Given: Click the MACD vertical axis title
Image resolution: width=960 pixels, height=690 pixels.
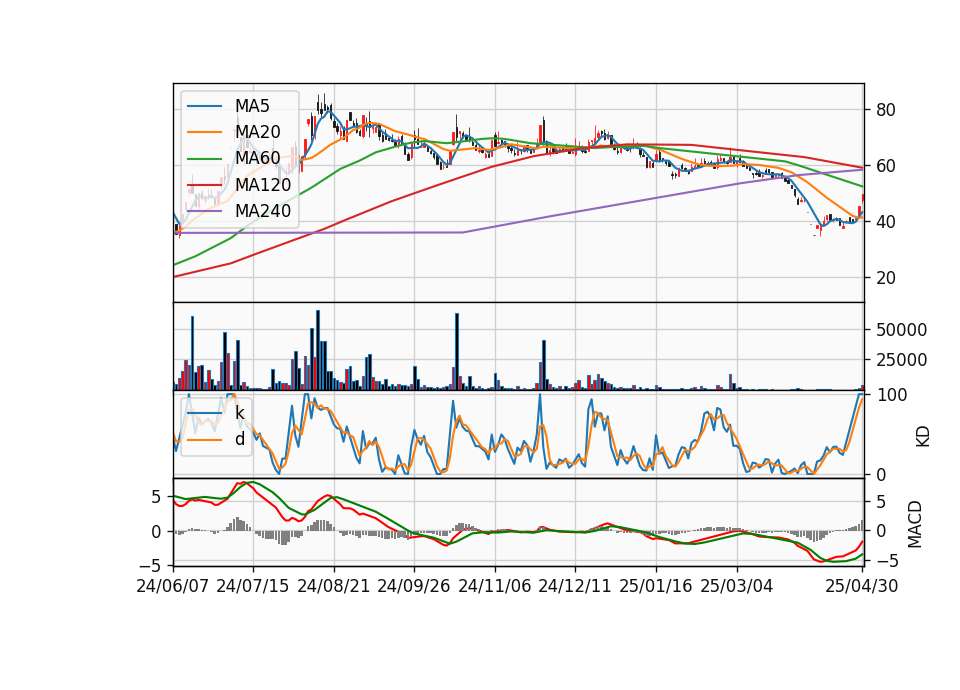Looking at the screenshot, I should [x=914, y=524].
